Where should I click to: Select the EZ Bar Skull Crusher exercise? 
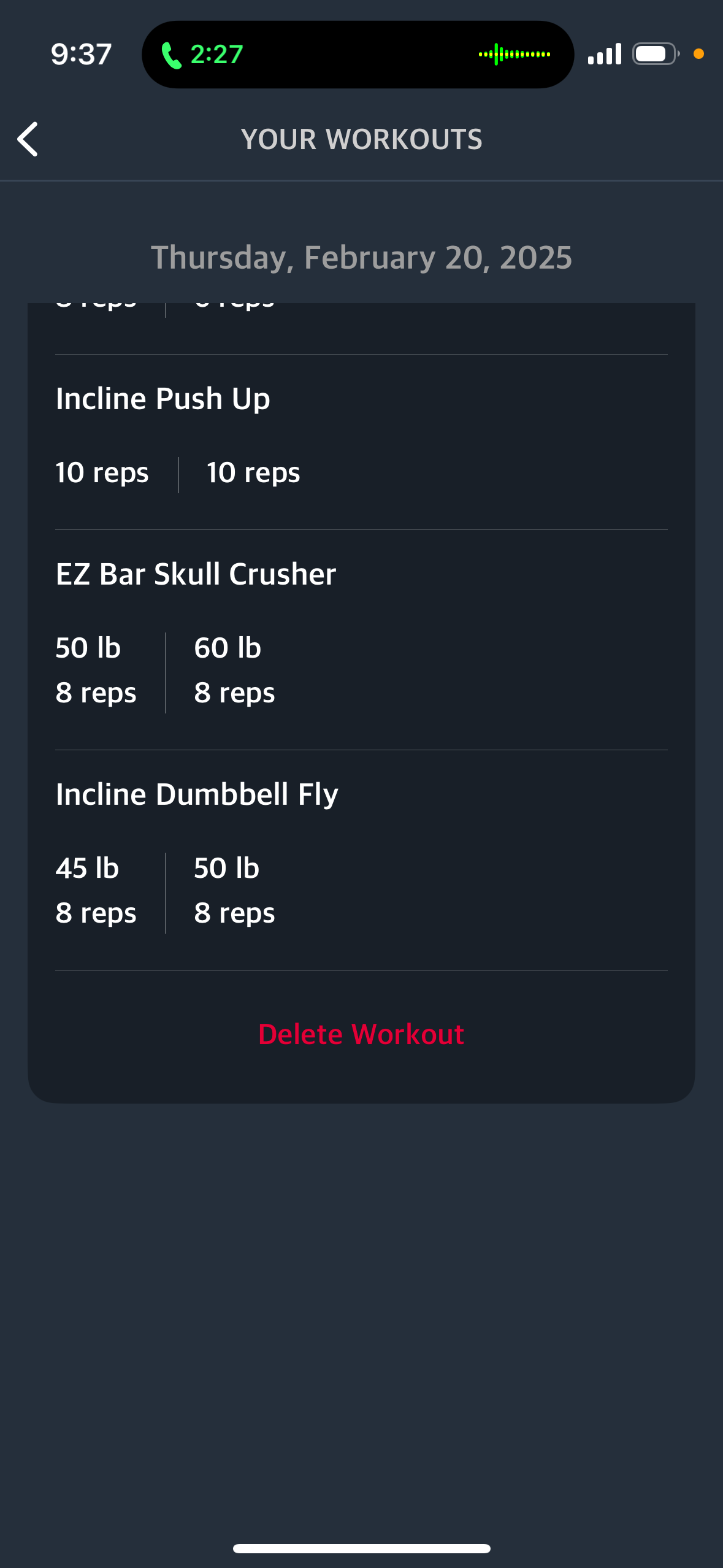pos(196,574)
